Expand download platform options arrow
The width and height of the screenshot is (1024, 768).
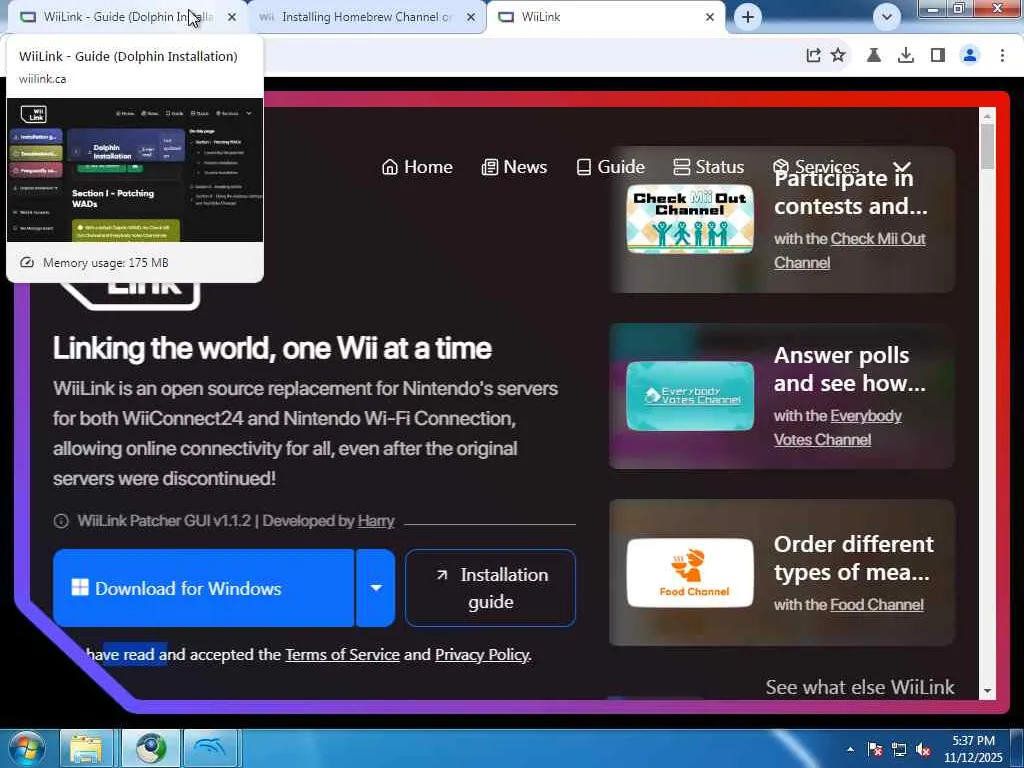click(376, 588)
